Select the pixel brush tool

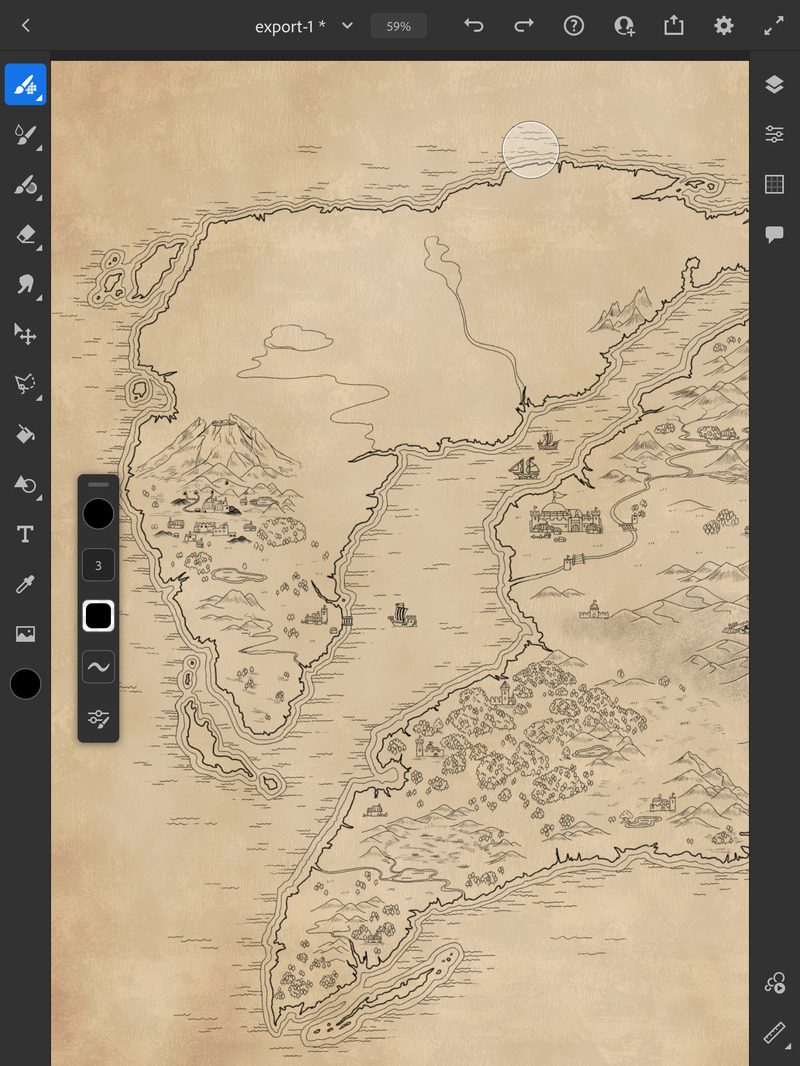(x=25, y=84)
